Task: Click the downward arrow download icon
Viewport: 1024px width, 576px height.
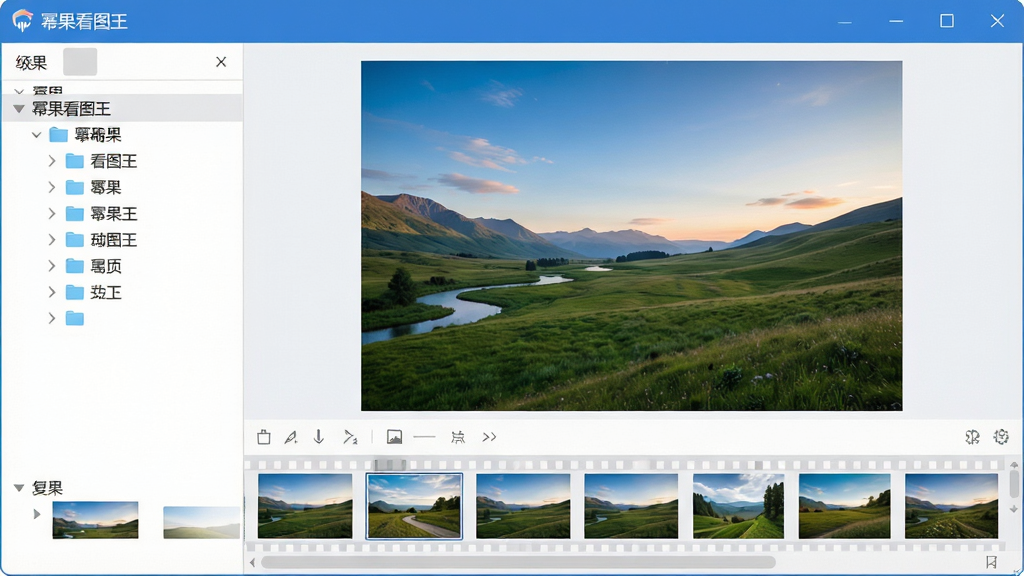Action: (319, 436)
